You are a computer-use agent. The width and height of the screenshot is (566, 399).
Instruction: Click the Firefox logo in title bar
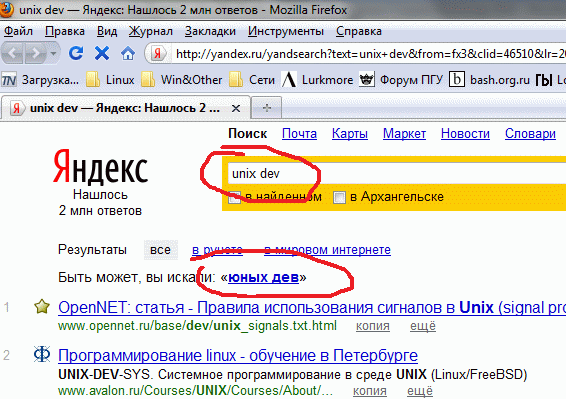(6, 9)
